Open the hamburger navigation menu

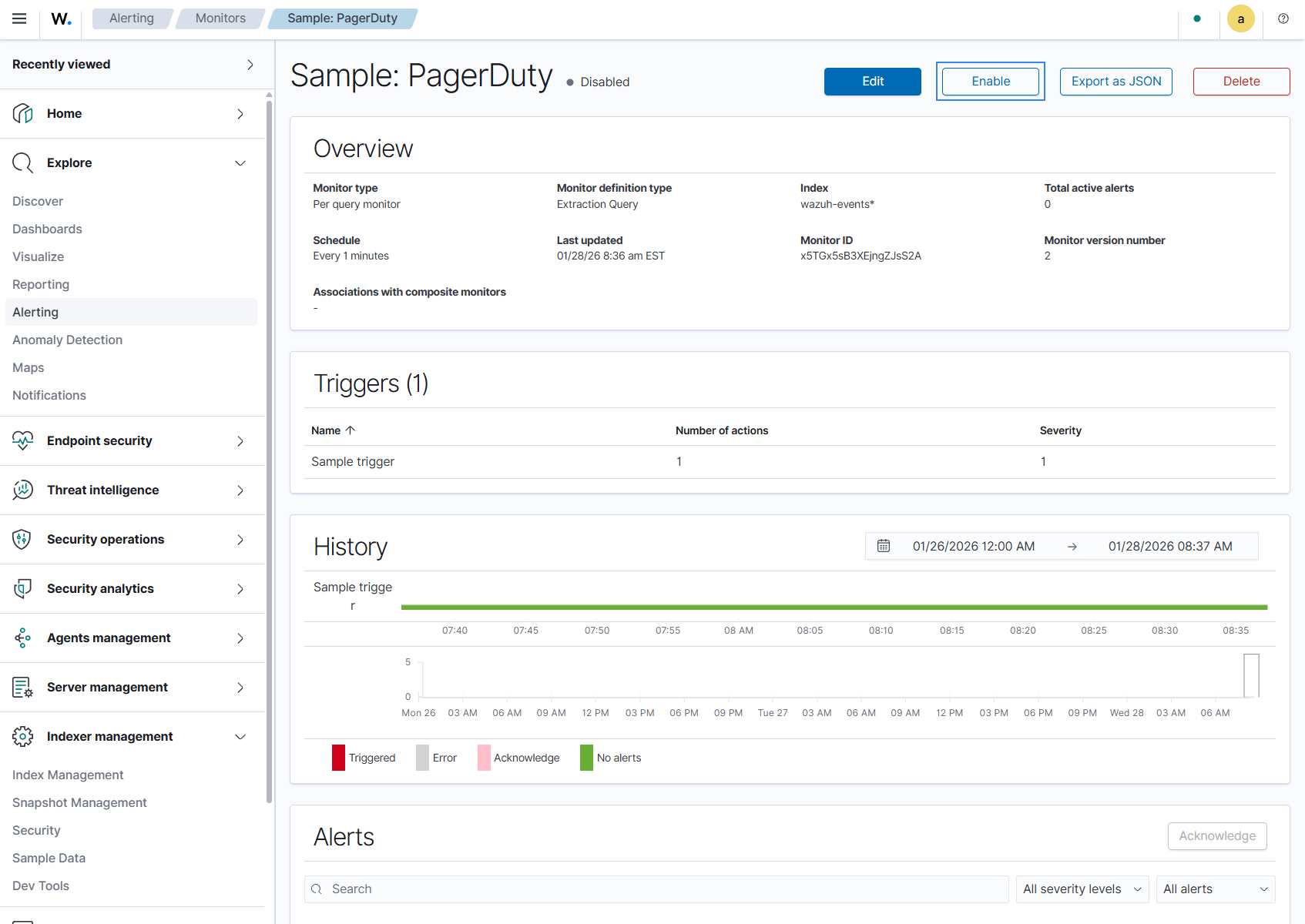(x=19, y=18)
